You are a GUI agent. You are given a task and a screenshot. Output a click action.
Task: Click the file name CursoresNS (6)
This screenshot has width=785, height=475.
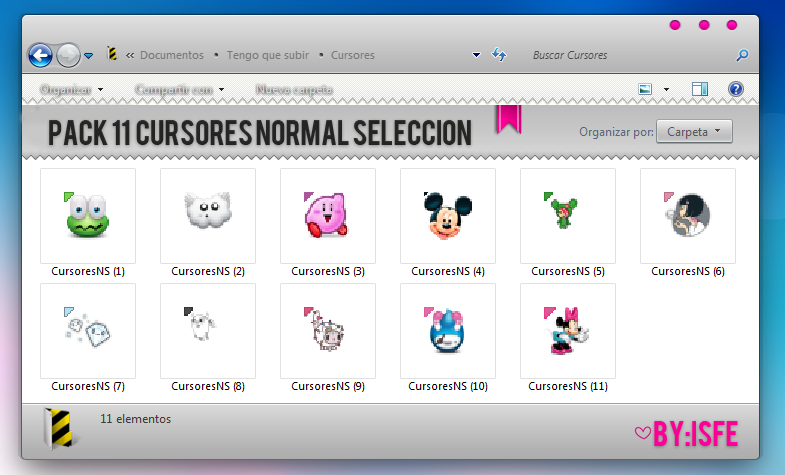pyautogui.click(x=688, y=271)
